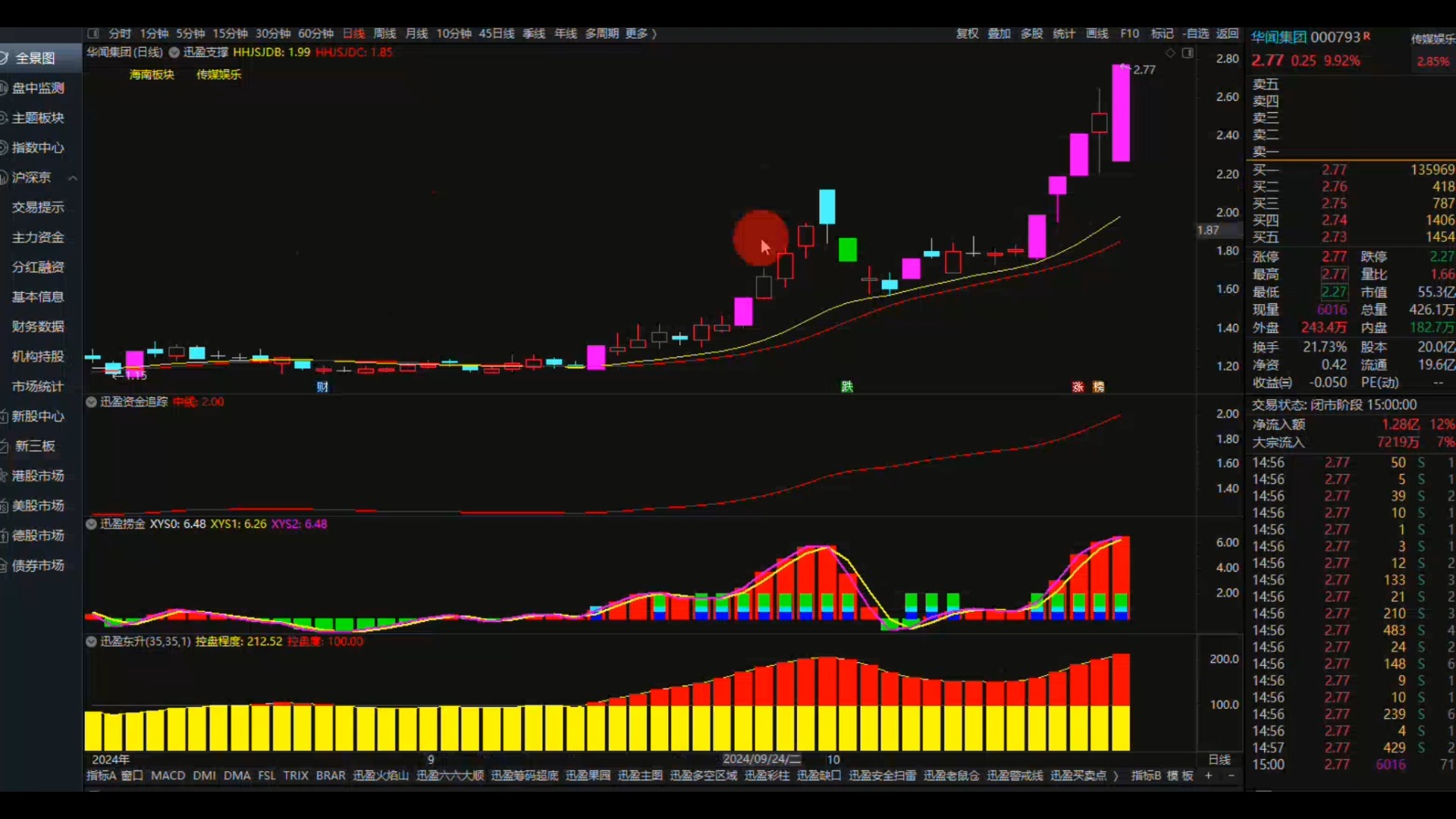The image size is (1456, 819).
Task: Open 美股市场 in the sidebar
Action: coord(38,506)
